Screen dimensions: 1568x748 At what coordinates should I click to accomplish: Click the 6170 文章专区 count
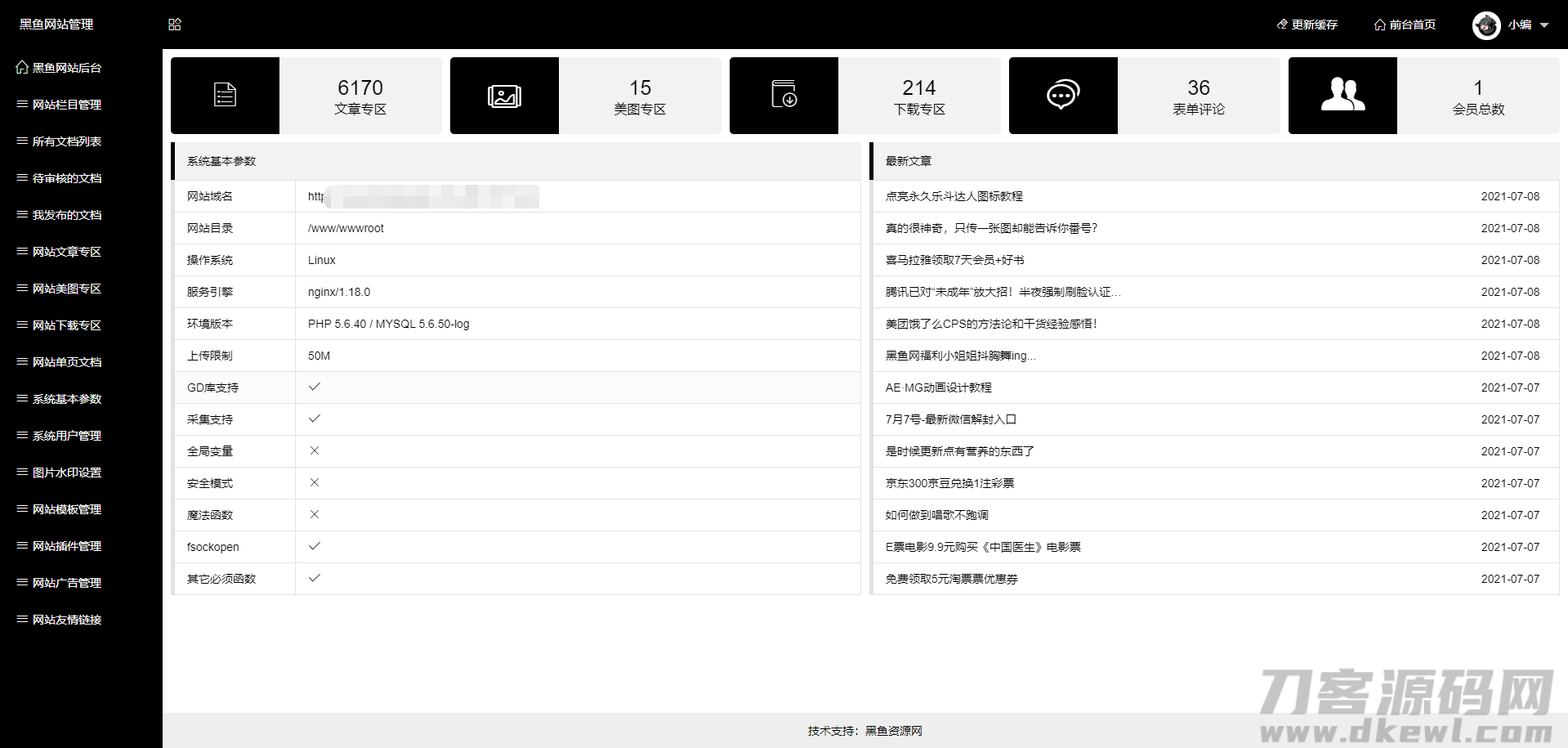tap(360, 88)
